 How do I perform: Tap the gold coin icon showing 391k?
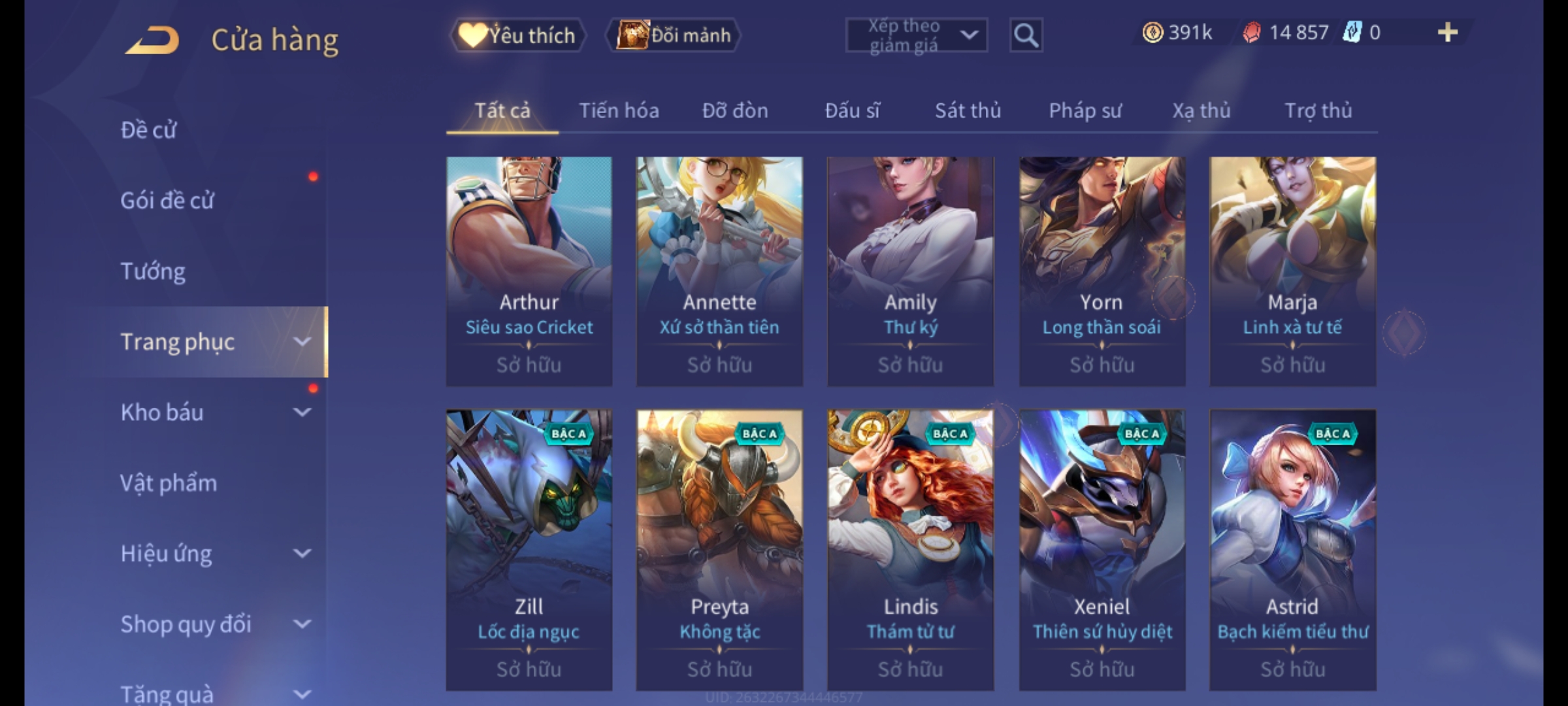click(x=1152, y=32)
